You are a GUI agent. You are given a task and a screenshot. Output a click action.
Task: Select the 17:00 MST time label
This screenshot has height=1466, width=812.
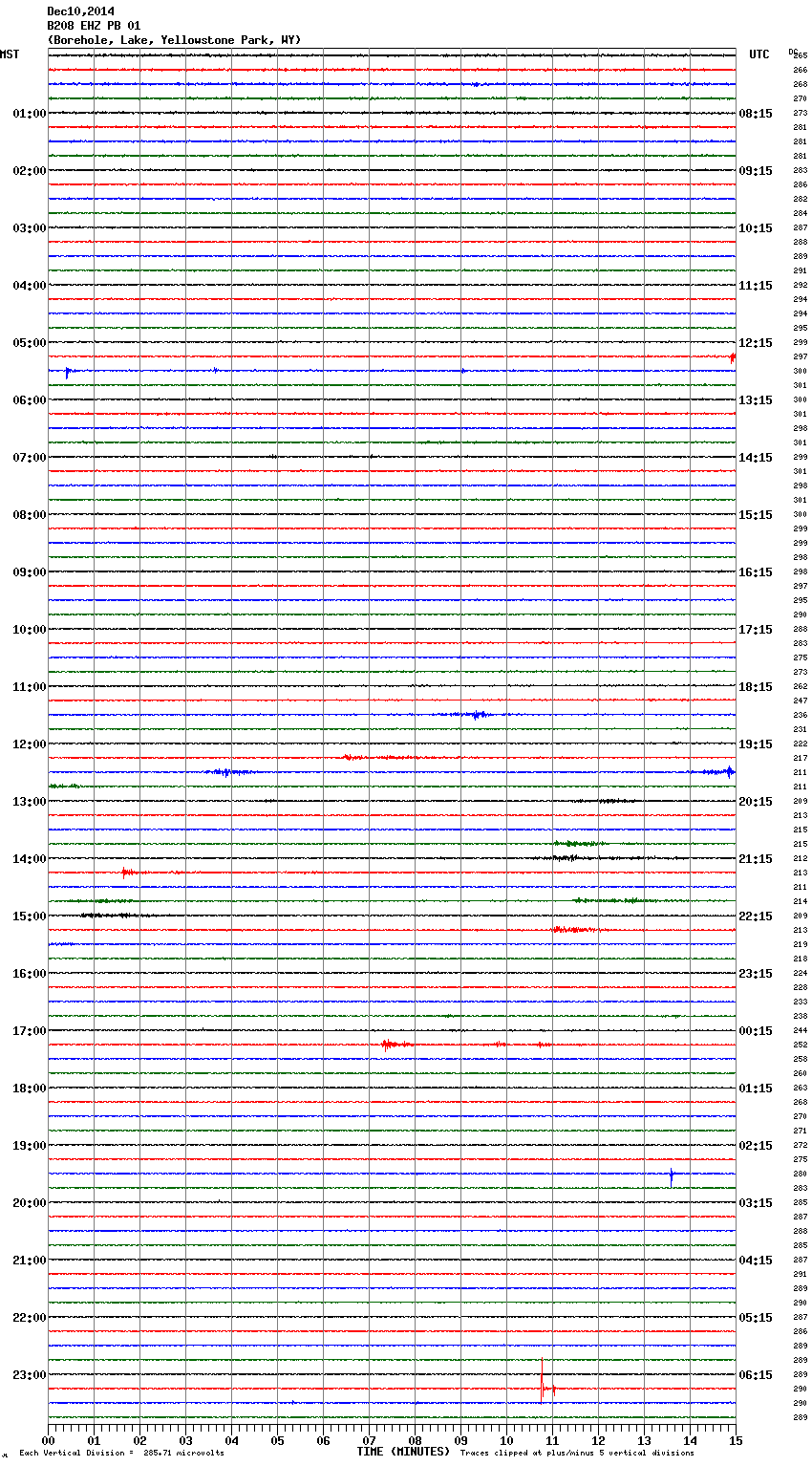30,1031
